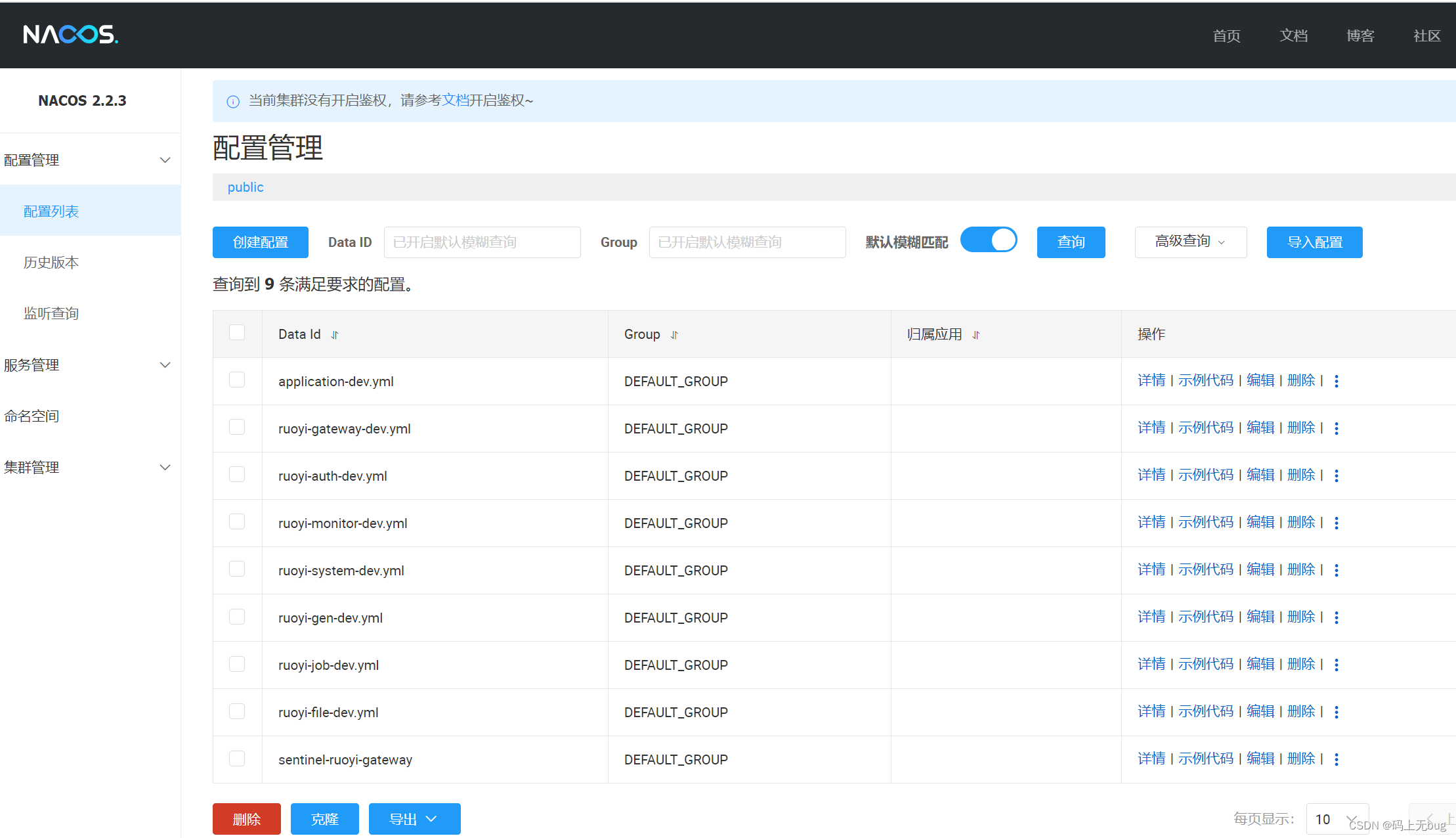Check the ruoyi-job-dev.yml row checkbox
Image resolution: width=1456 pixels, height=838 pixels.
click(237, 664)
